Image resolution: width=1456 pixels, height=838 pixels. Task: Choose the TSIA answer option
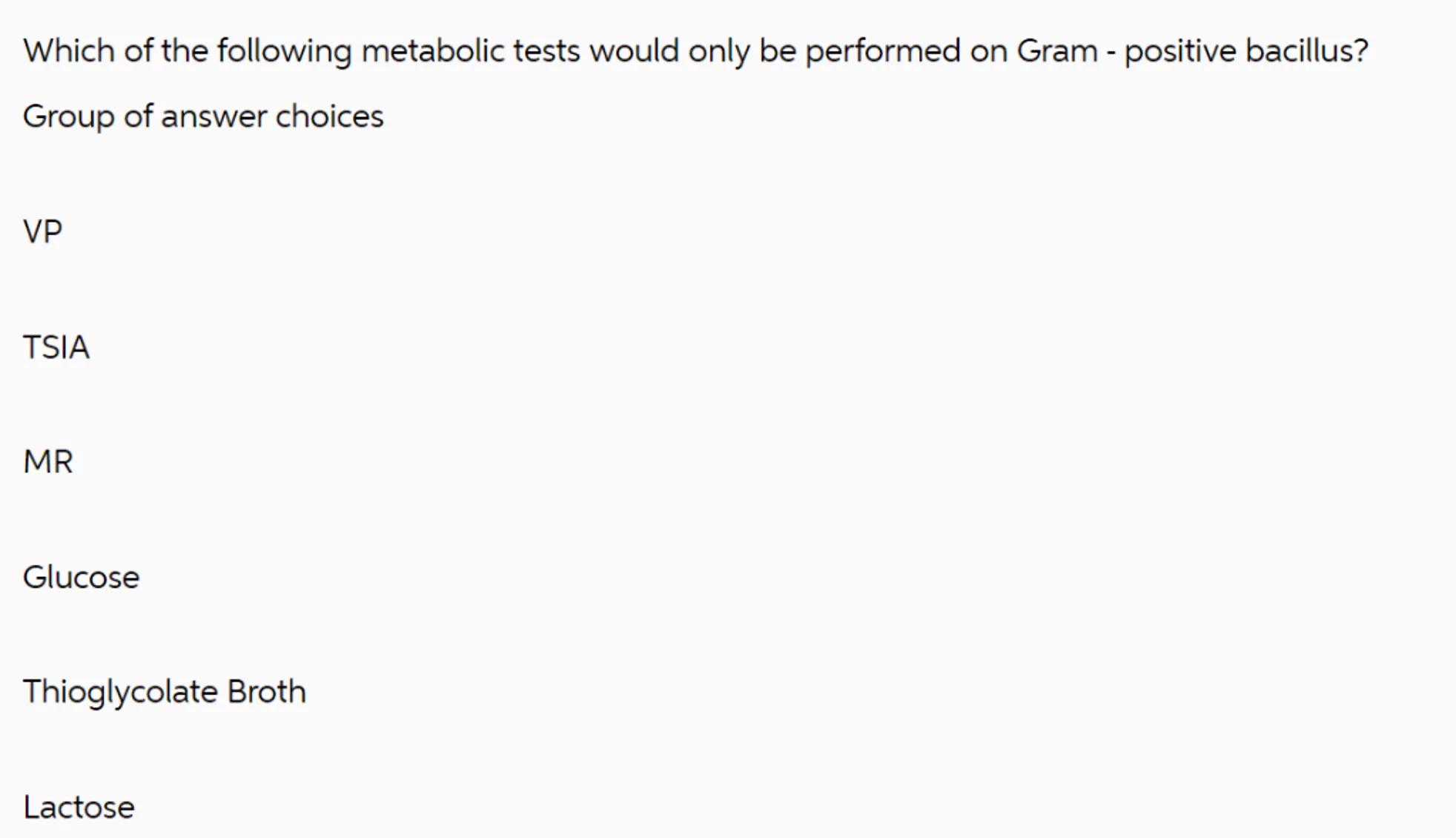[x=56, y=347]
